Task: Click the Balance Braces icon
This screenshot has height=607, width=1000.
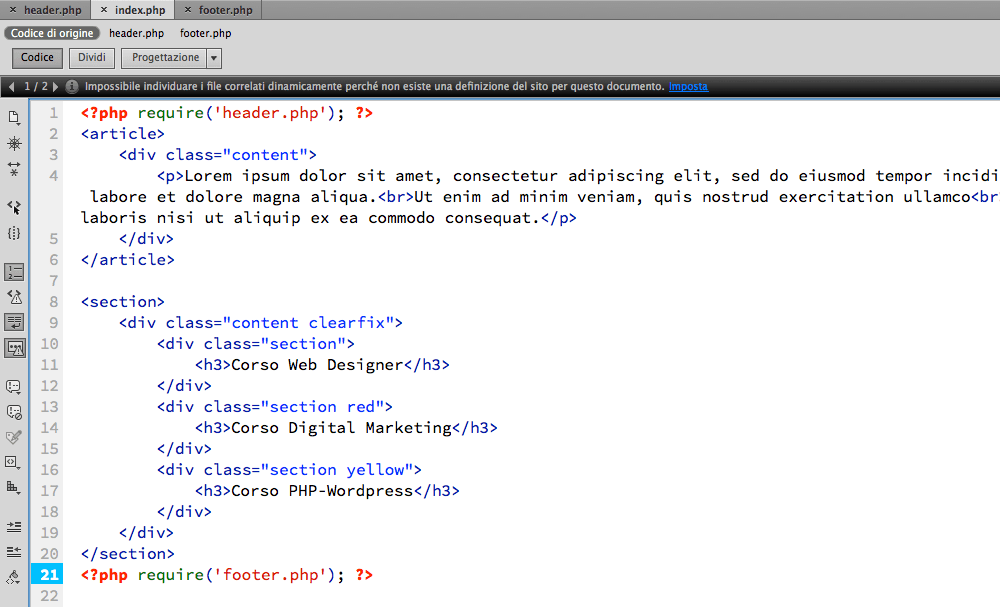Action: (14, 233)
